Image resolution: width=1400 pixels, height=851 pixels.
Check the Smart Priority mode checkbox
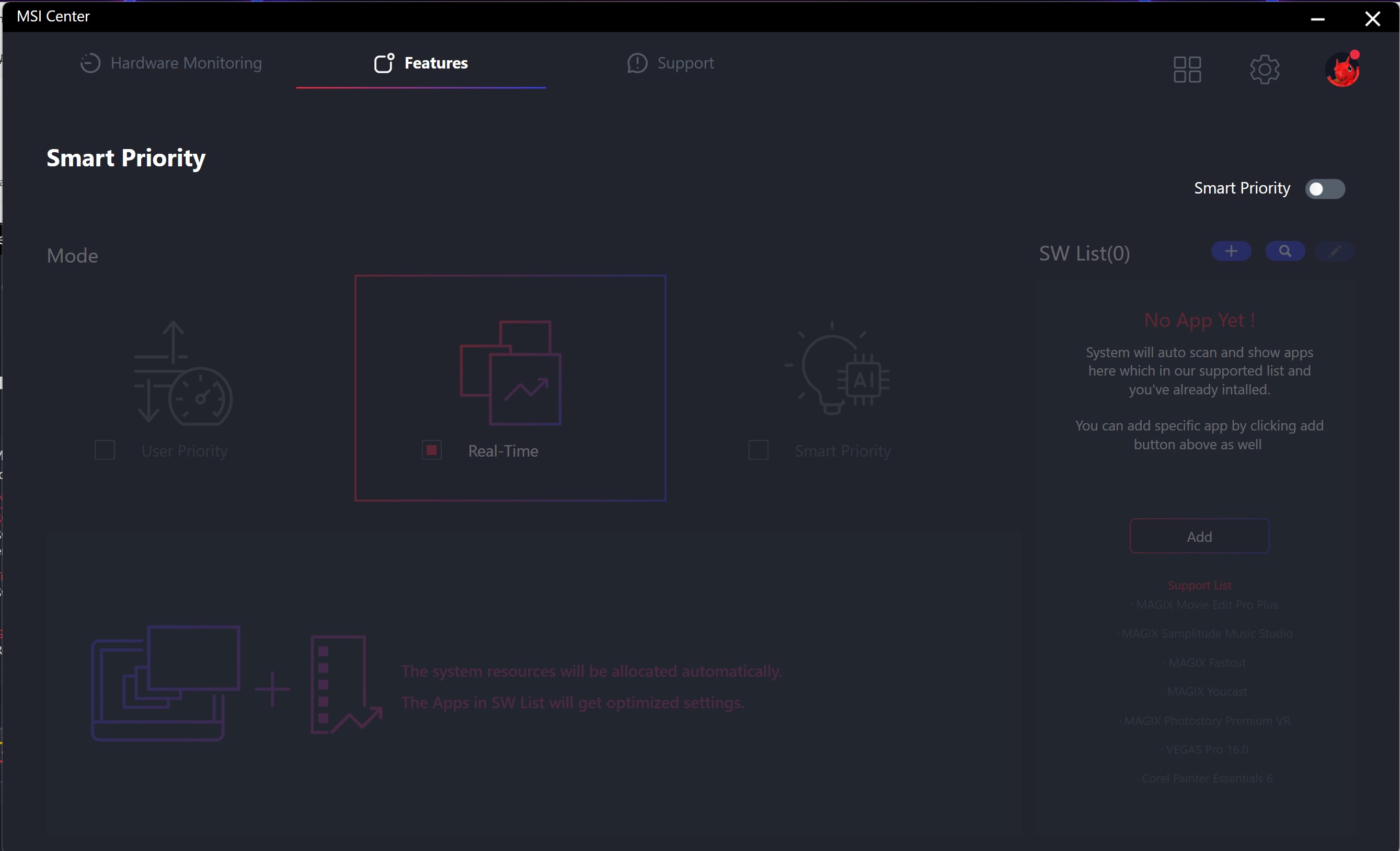coord(759,450)
